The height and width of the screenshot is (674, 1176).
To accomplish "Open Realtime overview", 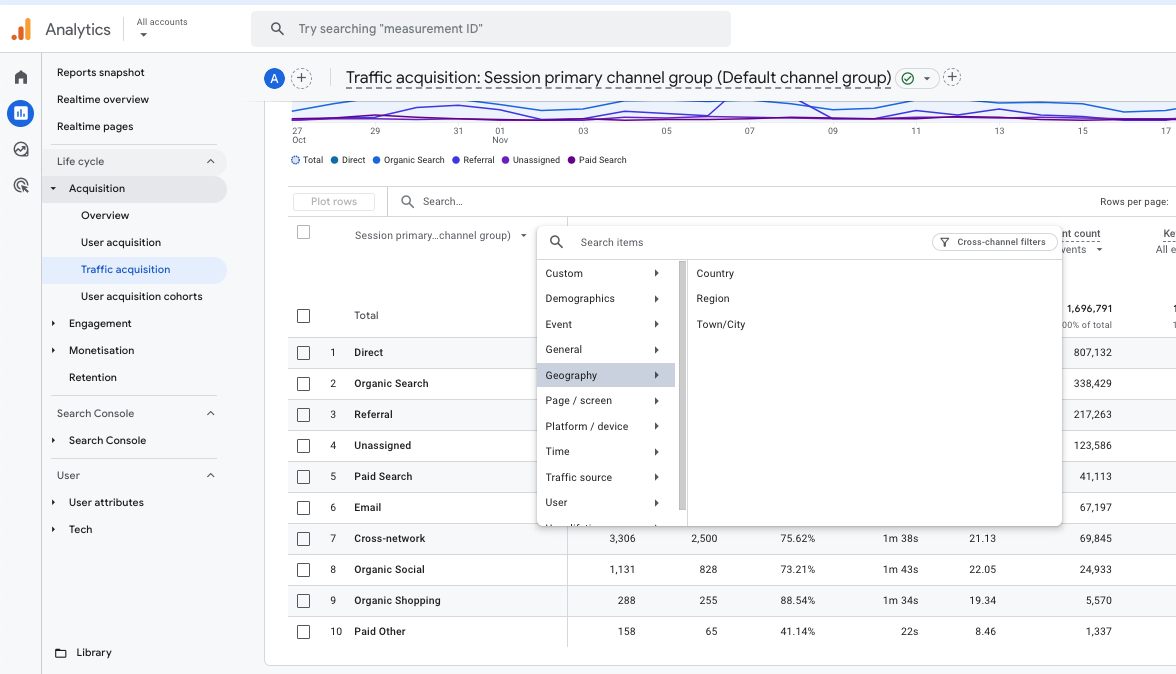I will pyautogui.click(x=103, y=100).
